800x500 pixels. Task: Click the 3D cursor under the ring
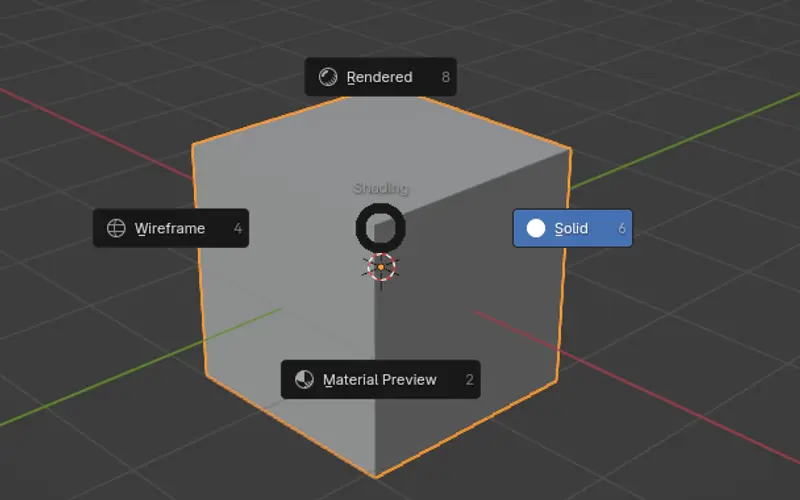tap(381, 267)
